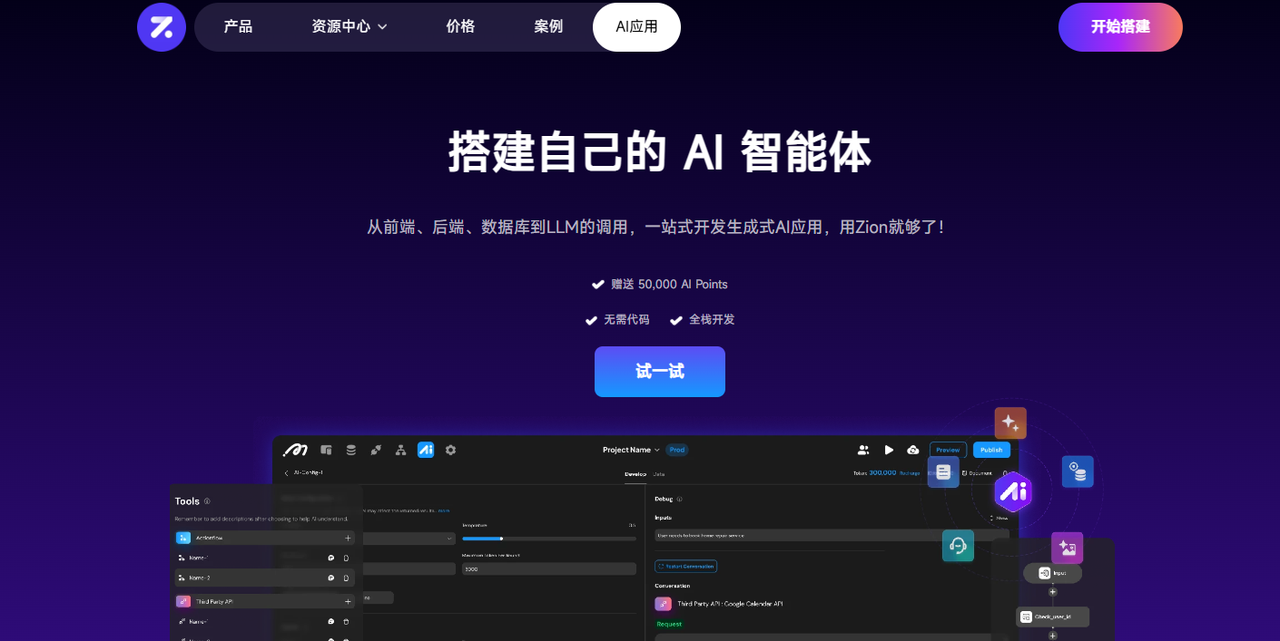Screen dimensions: 1280x641
Task: Click the Zion logo in the navbar
Action: point(162,27)
